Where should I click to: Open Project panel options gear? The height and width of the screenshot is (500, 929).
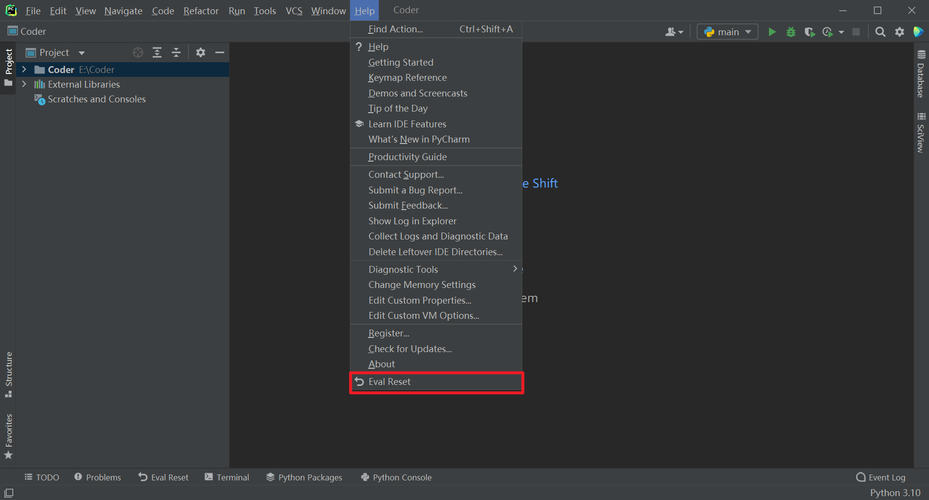201,53
